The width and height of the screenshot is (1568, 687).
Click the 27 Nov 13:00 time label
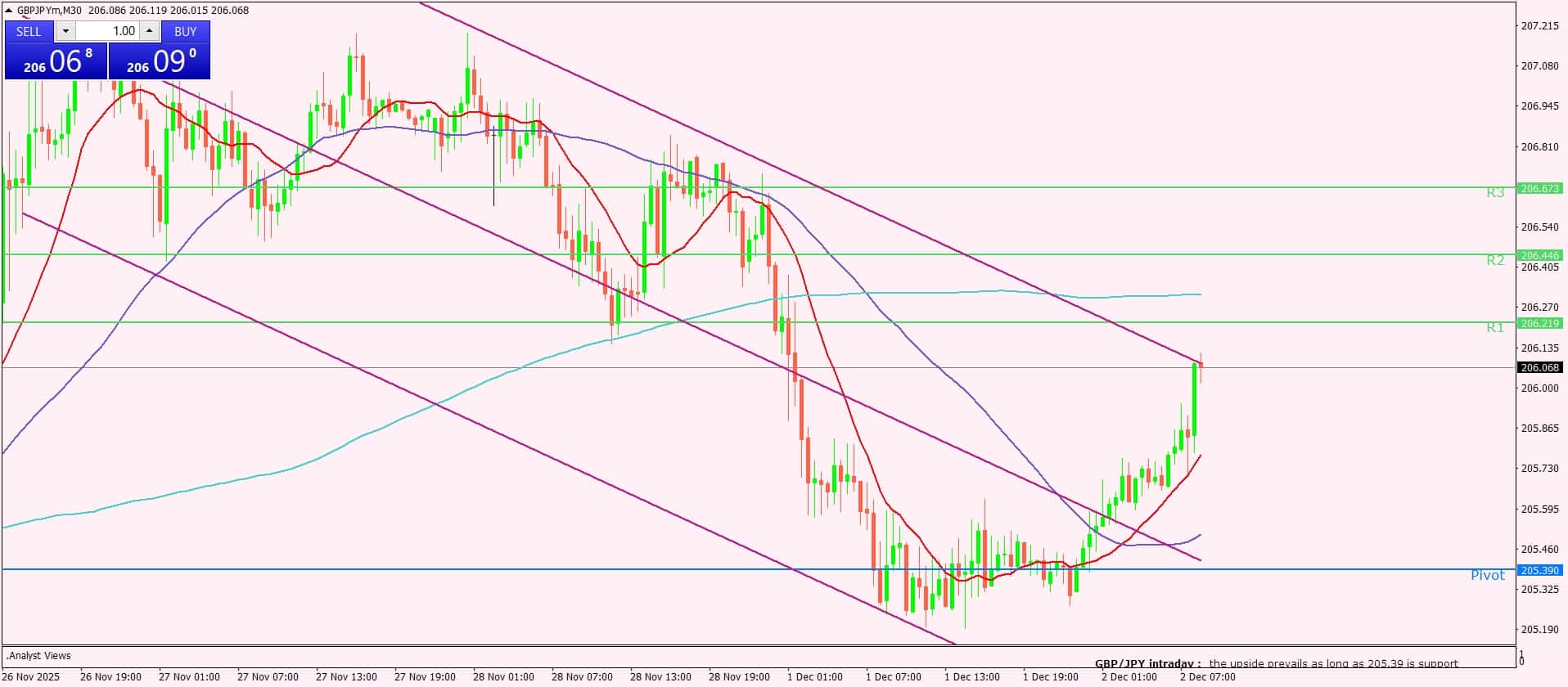pyautogui.click(x=346, y=676)
